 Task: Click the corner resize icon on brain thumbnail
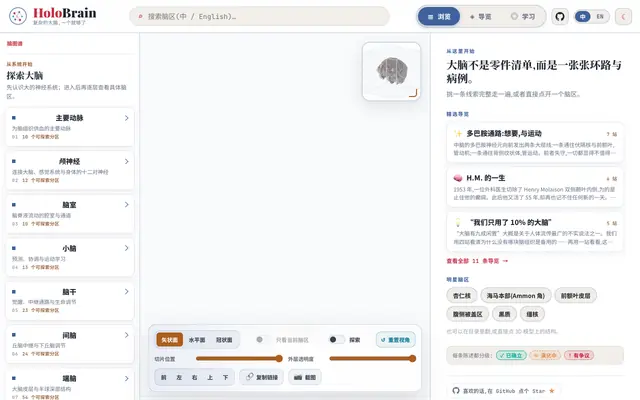click(x=413, y=93)
